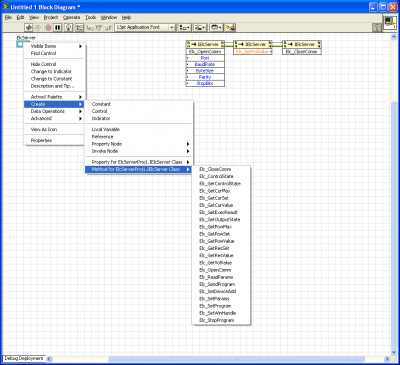The image size is (400, 365).
Task: Click the Pause toolbar button
Action: pos(58,27)
